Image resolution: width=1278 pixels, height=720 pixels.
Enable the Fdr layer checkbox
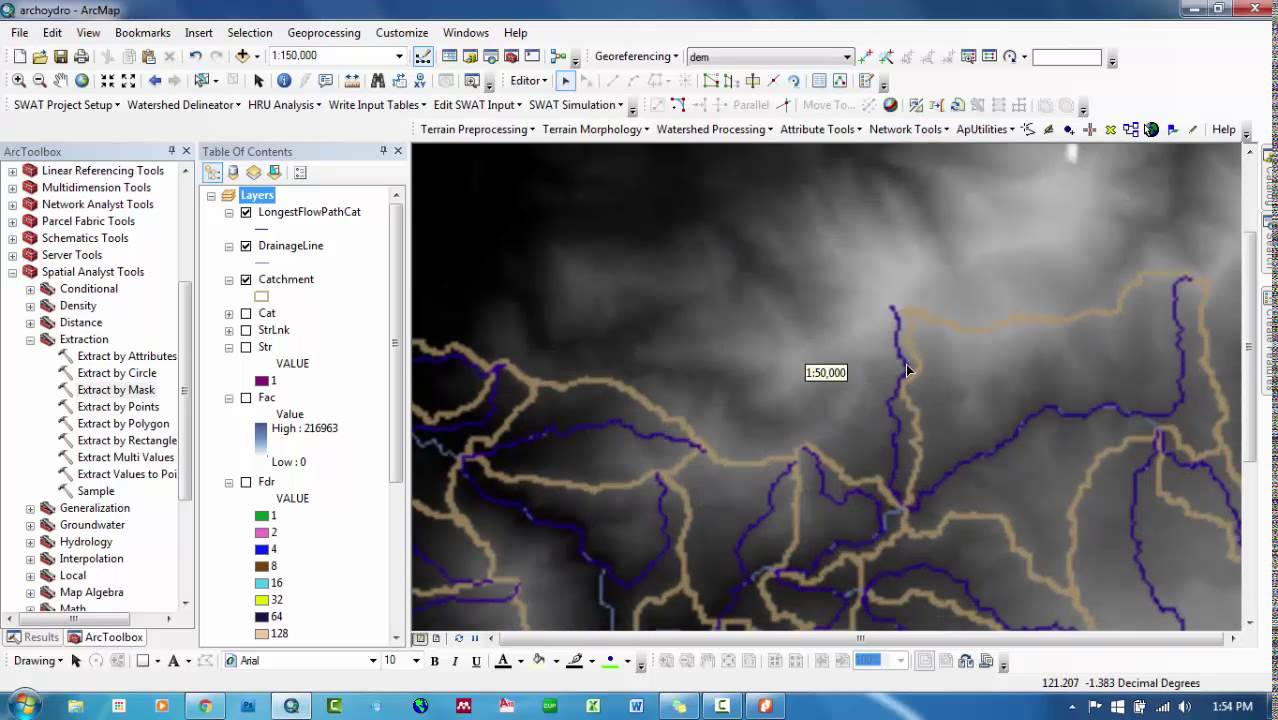[x=246, y=482]
